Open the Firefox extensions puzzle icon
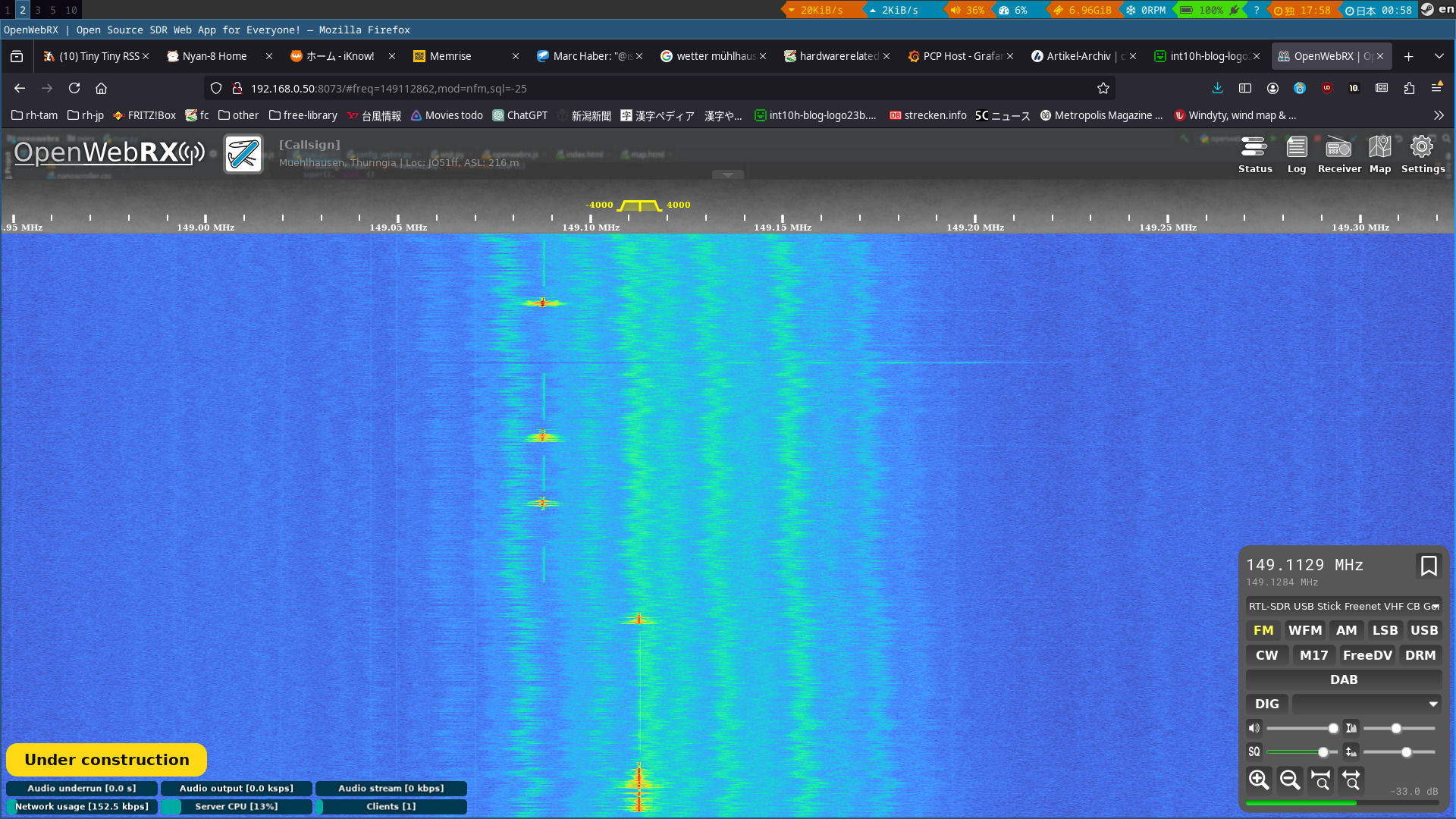The image size is (1456, 819). [1409, 88]
